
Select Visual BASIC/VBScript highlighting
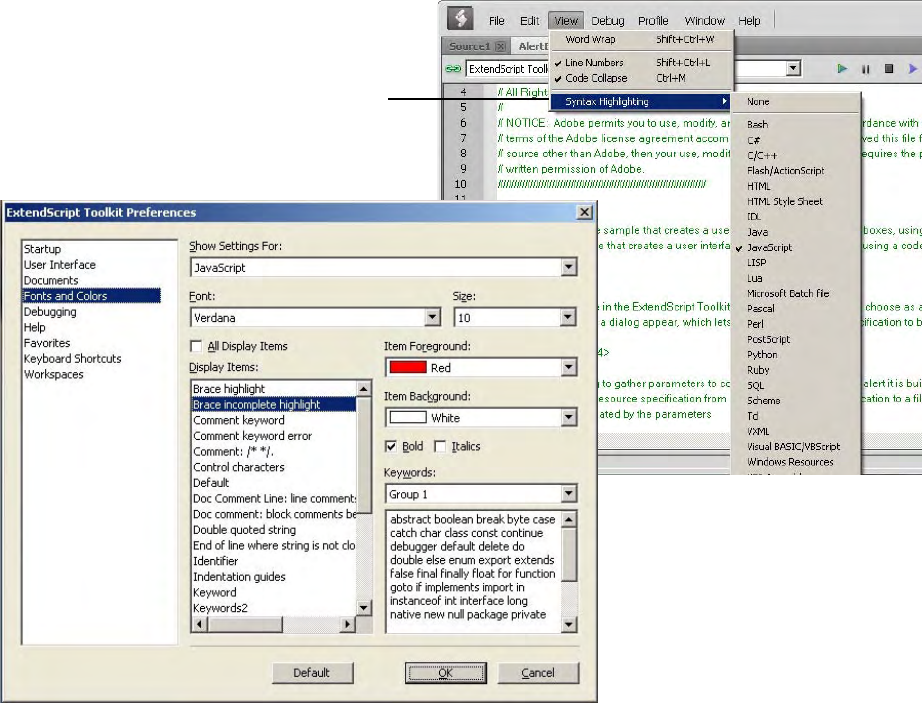pyautogui.click(x=796, y=446)
